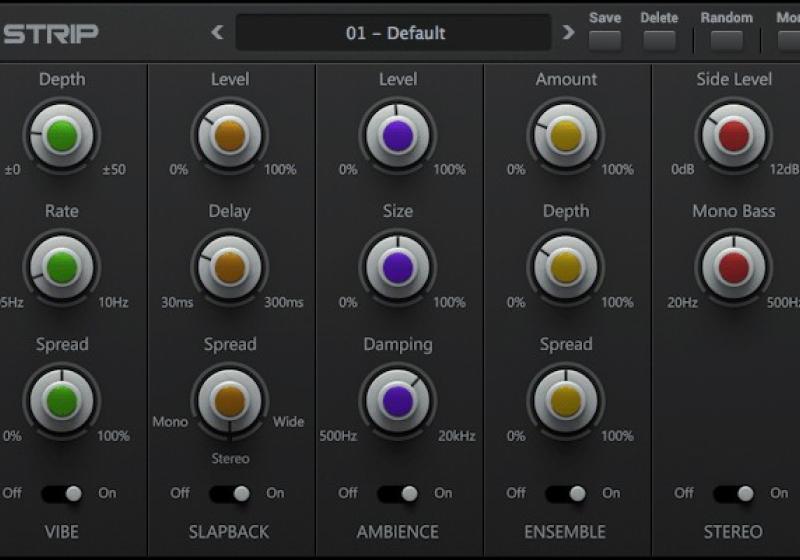Toggle the ENSEMBLE on/off switch
The image size is (800, 560).
566,493
